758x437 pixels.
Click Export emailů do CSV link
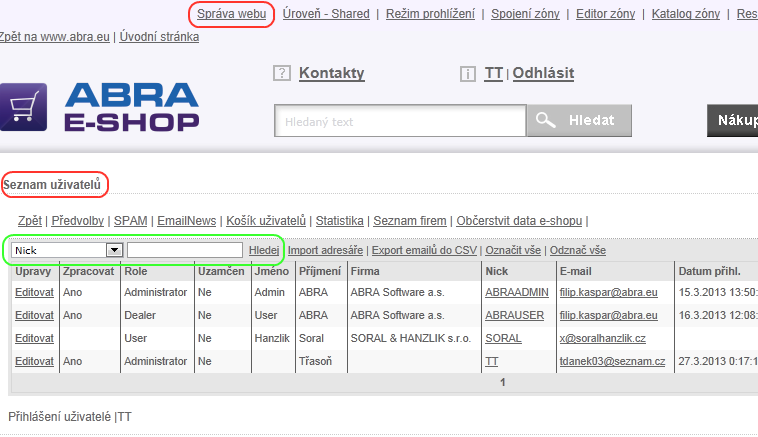click(424, 250)
